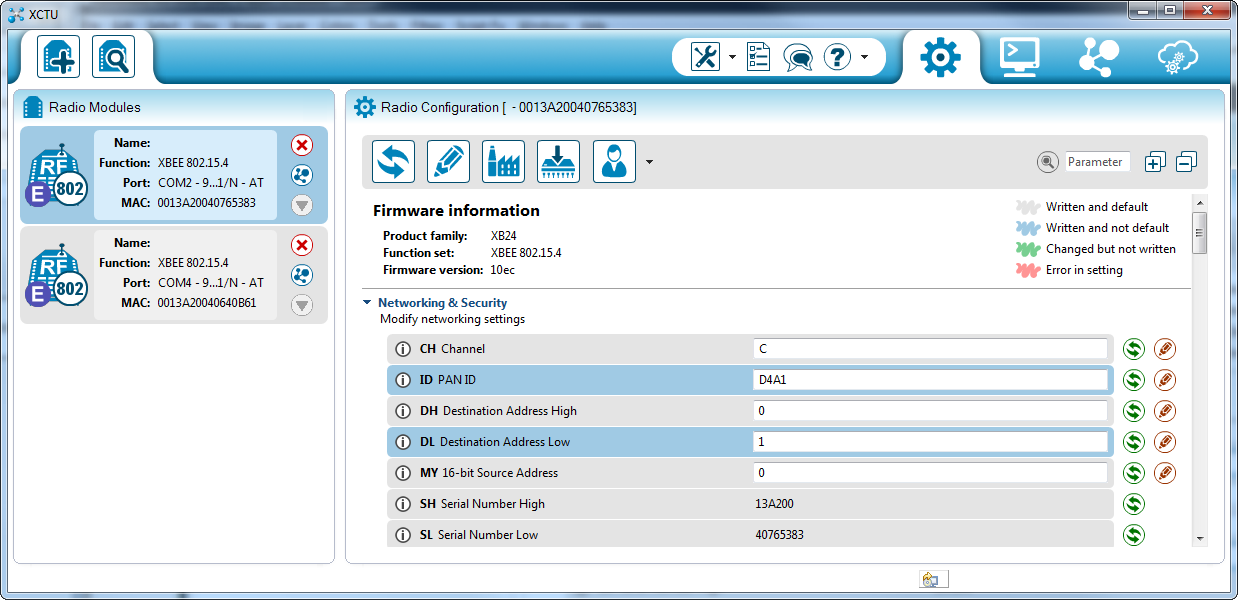Screen dimensions: 1238x600
Task: Show info for MY 16-bit Source Address
Action: click(x=403, y=473)
